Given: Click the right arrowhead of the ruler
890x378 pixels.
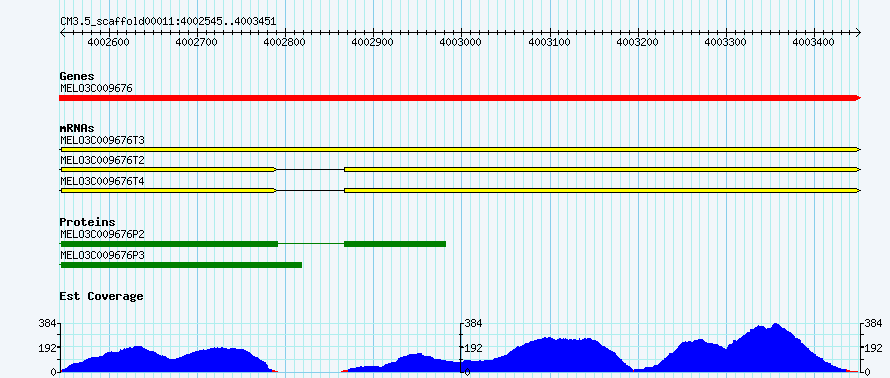Looking at the screenshot, I should point(858,32).
